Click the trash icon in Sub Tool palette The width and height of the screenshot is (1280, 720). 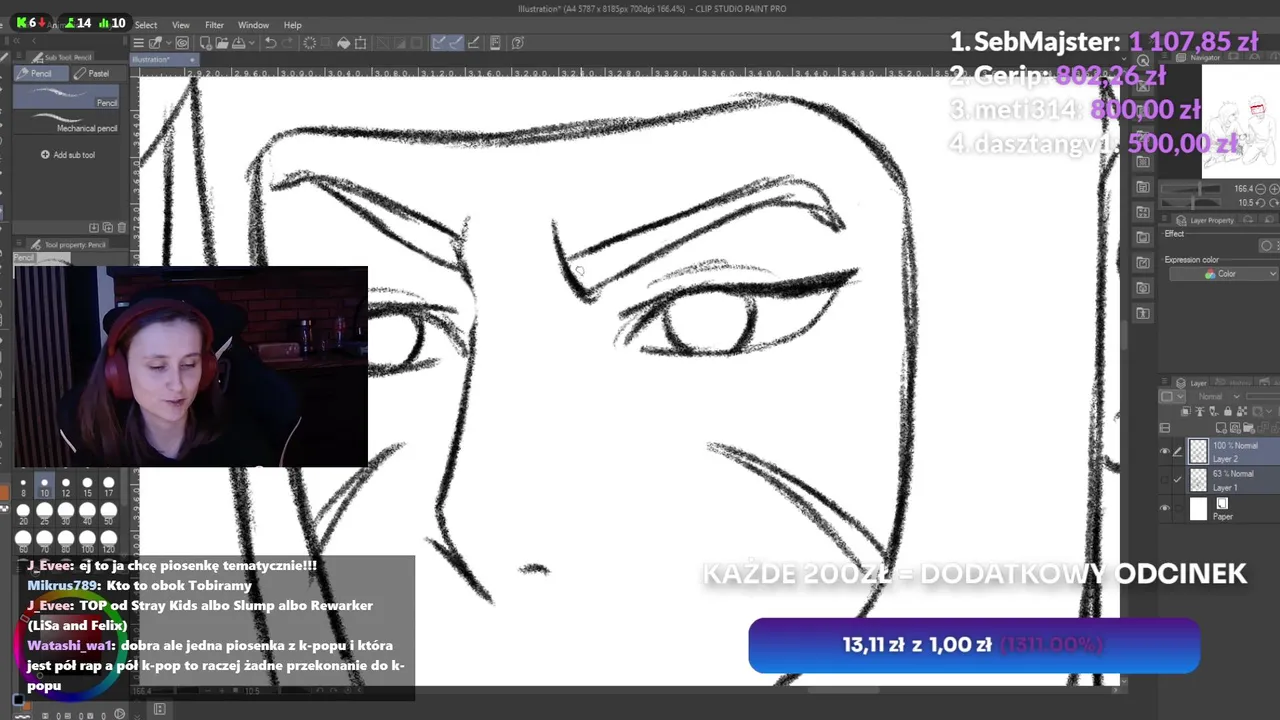[121, 227]
